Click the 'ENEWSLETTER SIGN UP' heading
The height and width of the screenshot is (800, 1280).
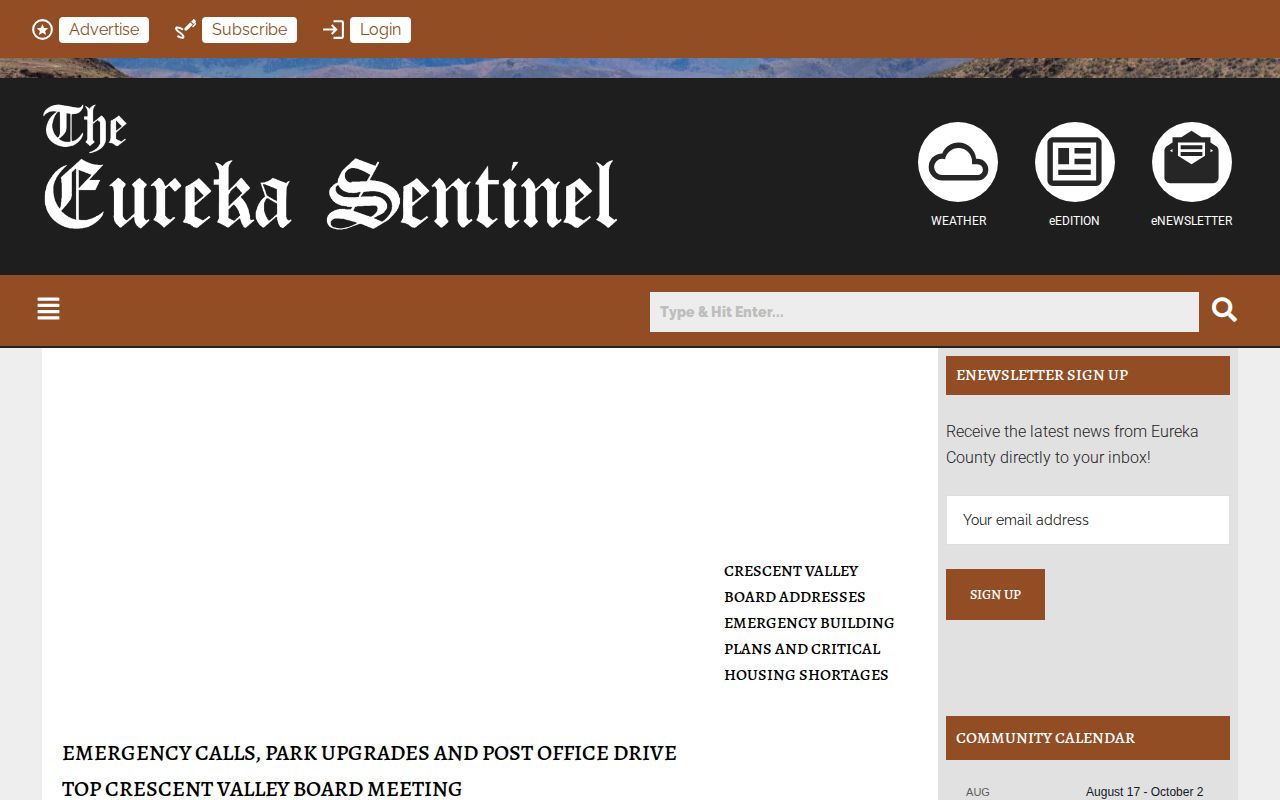[x=1042, y=375]
